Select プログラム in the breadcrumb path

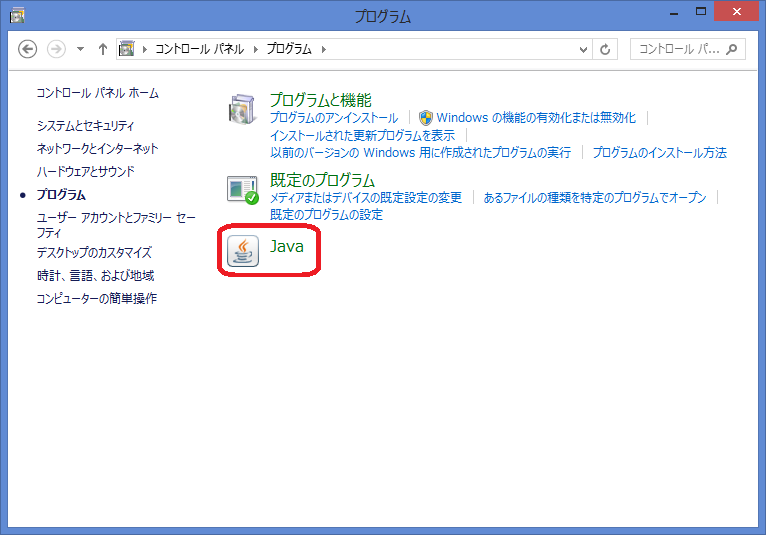click(x=289, y=49)
